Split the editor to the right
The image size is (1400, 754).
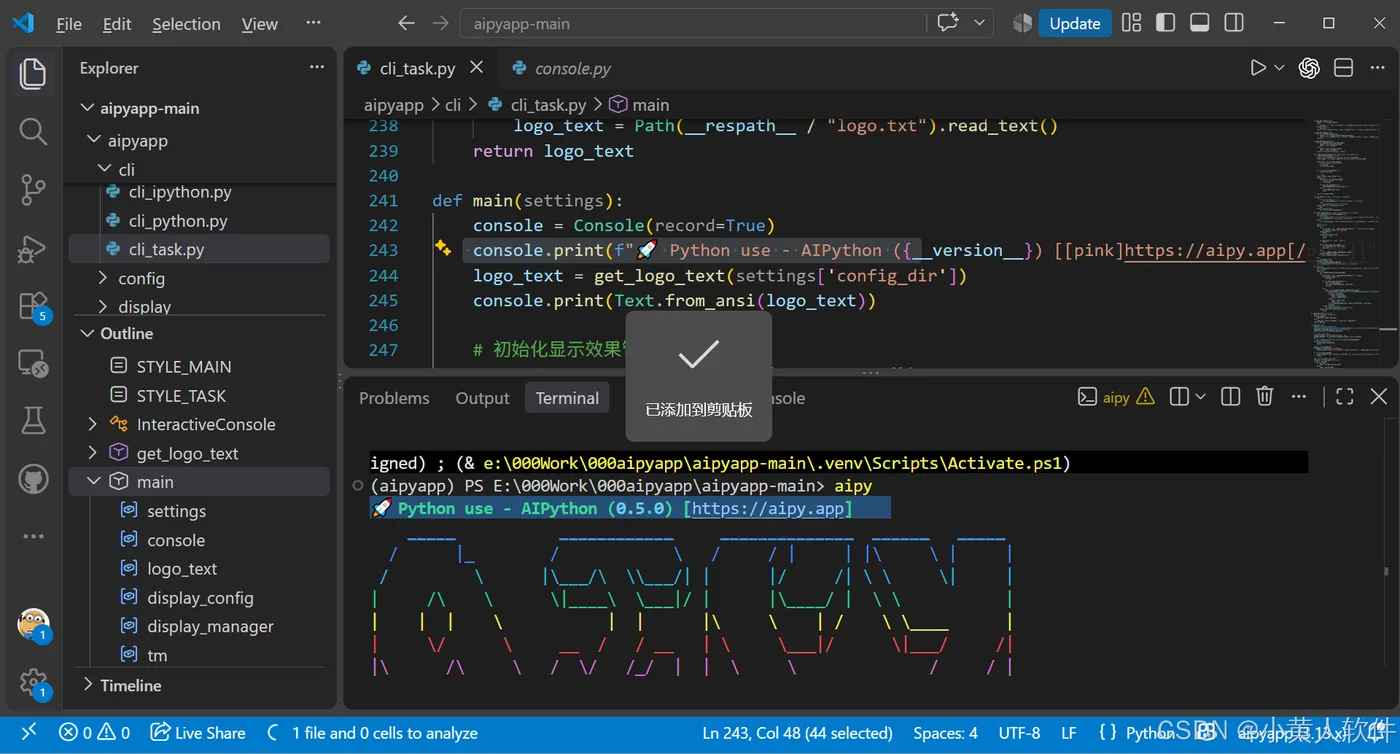pyautogui.click(x=1344, y=68)
